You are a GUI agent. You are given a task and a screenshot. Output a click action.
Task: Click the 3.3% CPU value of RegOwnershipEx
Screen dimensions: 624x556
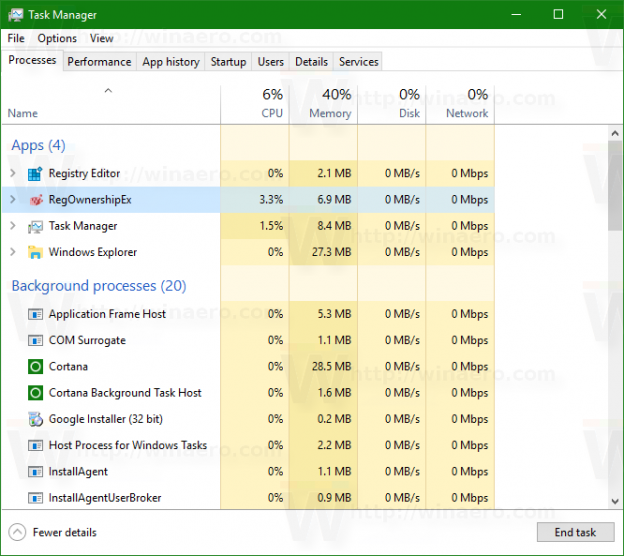[x=271, y=199]
